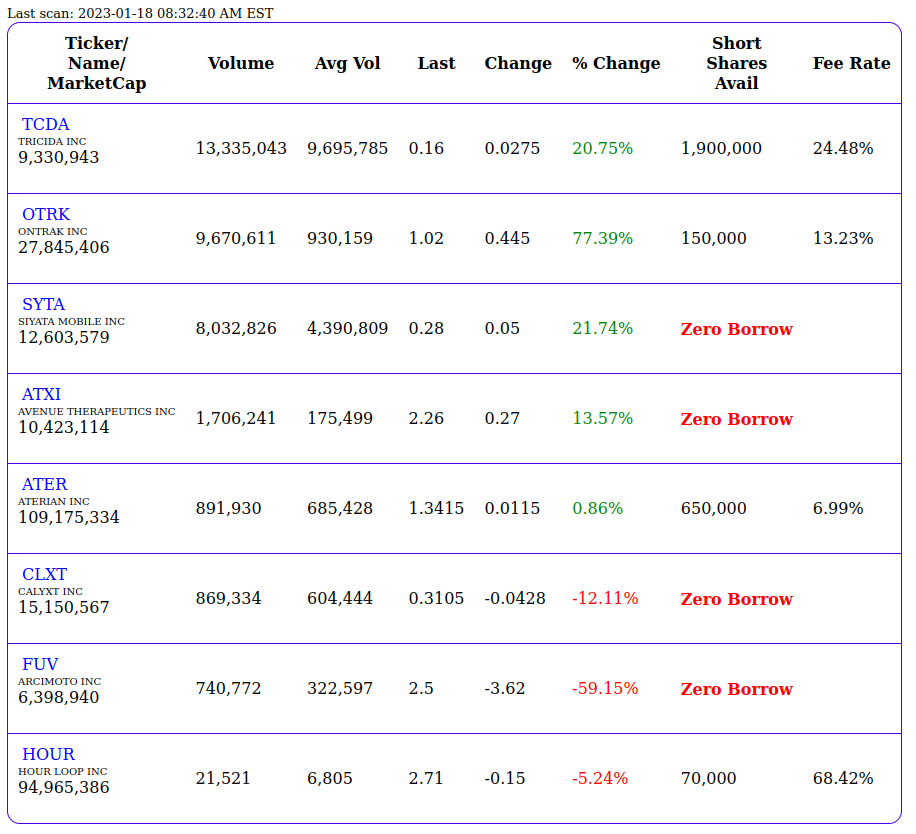Click OTRK percent change 77.39%
This screenshot has height=834, width=916.
point(603,238)
